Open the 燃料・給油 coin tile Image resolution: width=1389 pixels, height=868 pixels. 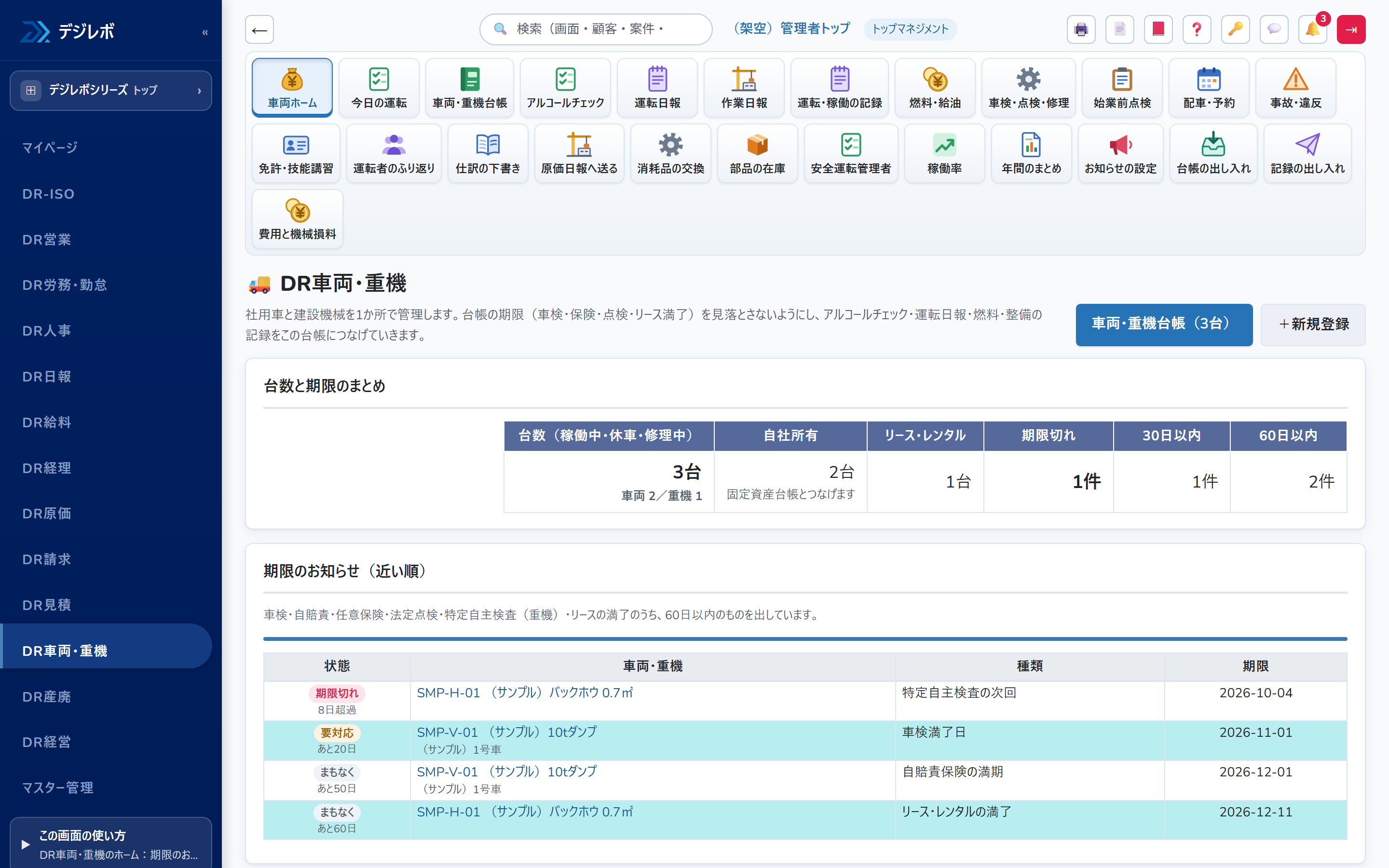click(934, 87)
